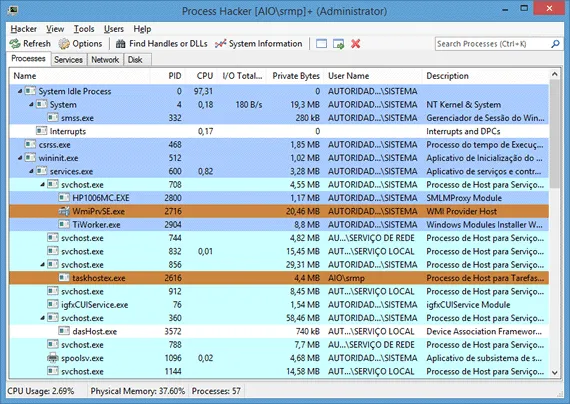
Task: Select the WmiPrvSE.exe row name
Action: coord(98,211)
